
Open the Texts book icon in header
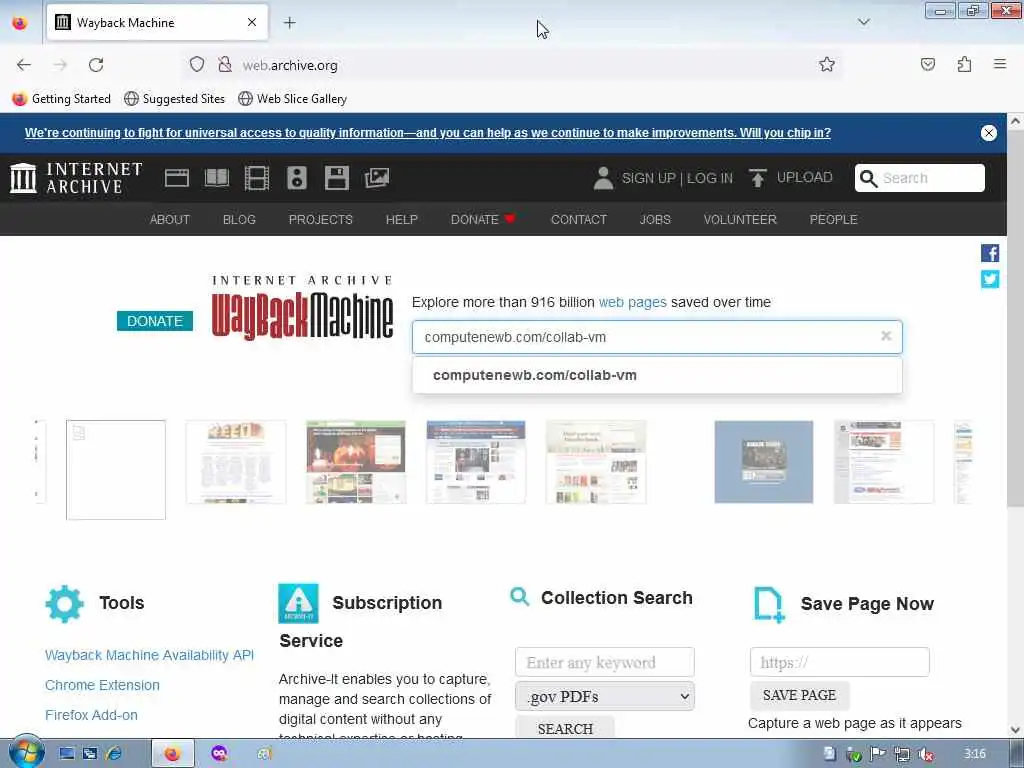pos(217,178)
